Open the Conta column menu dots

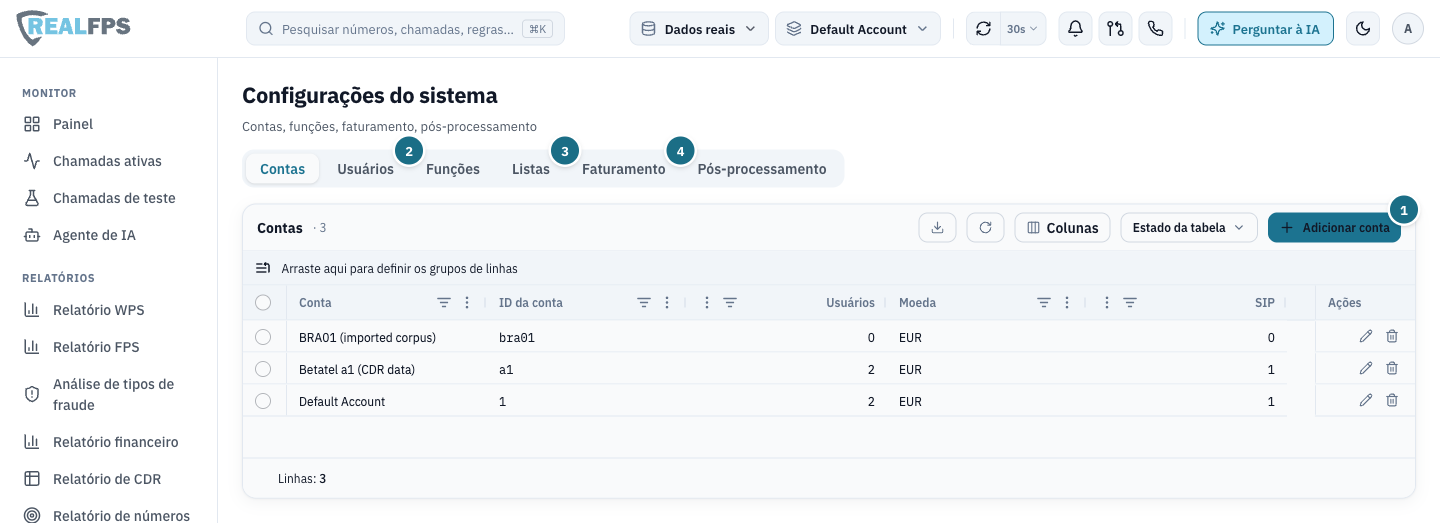click(467, 302)
